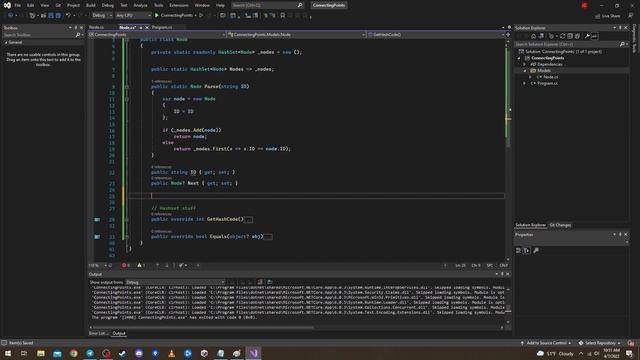640x360 pixels.
Task: Click Select Repository button
Action: click(x=600, y=343)
